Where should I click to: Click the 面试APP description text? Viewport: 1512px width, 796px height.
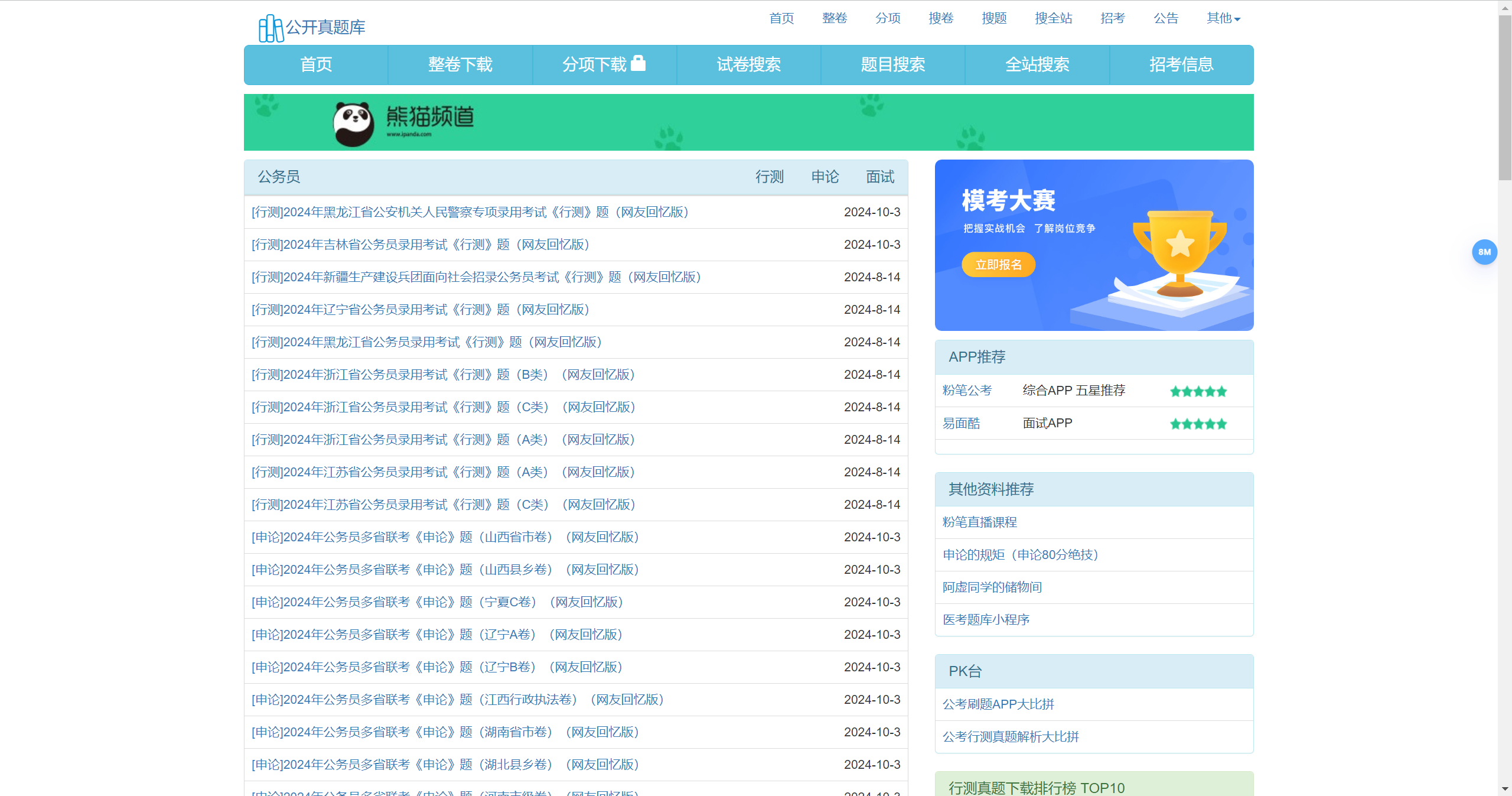point(1047,423)
